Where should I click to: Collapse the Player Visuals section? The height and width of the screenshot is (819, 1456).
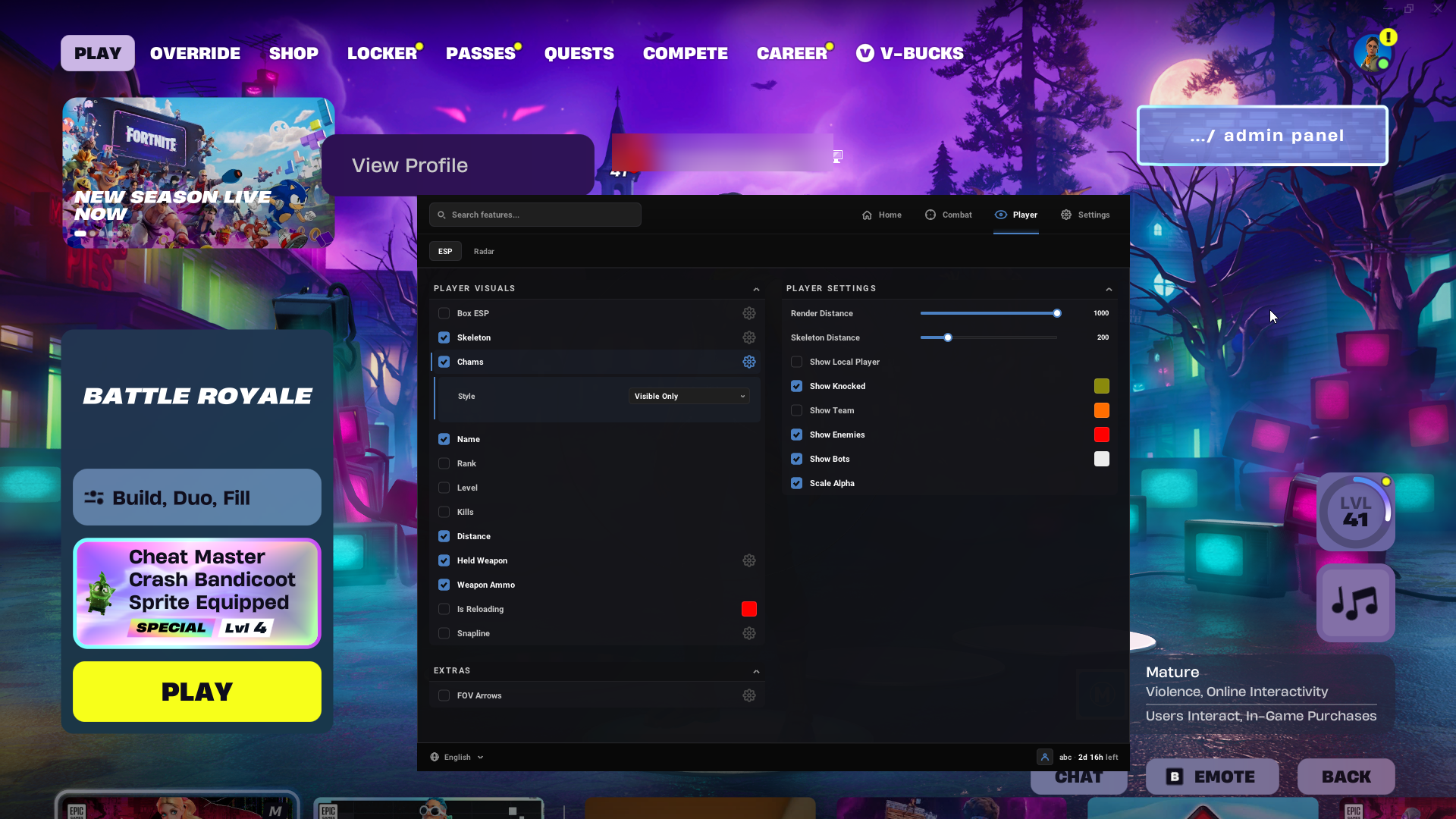[756, 289]
